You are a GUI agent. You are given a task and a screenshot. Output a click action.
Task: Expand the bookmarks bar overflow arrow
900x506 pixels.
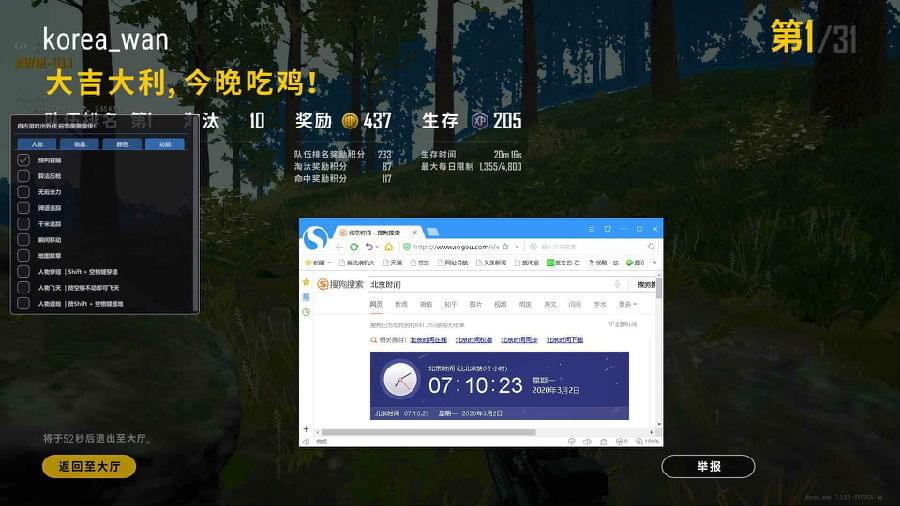click(x=654, y=263)
